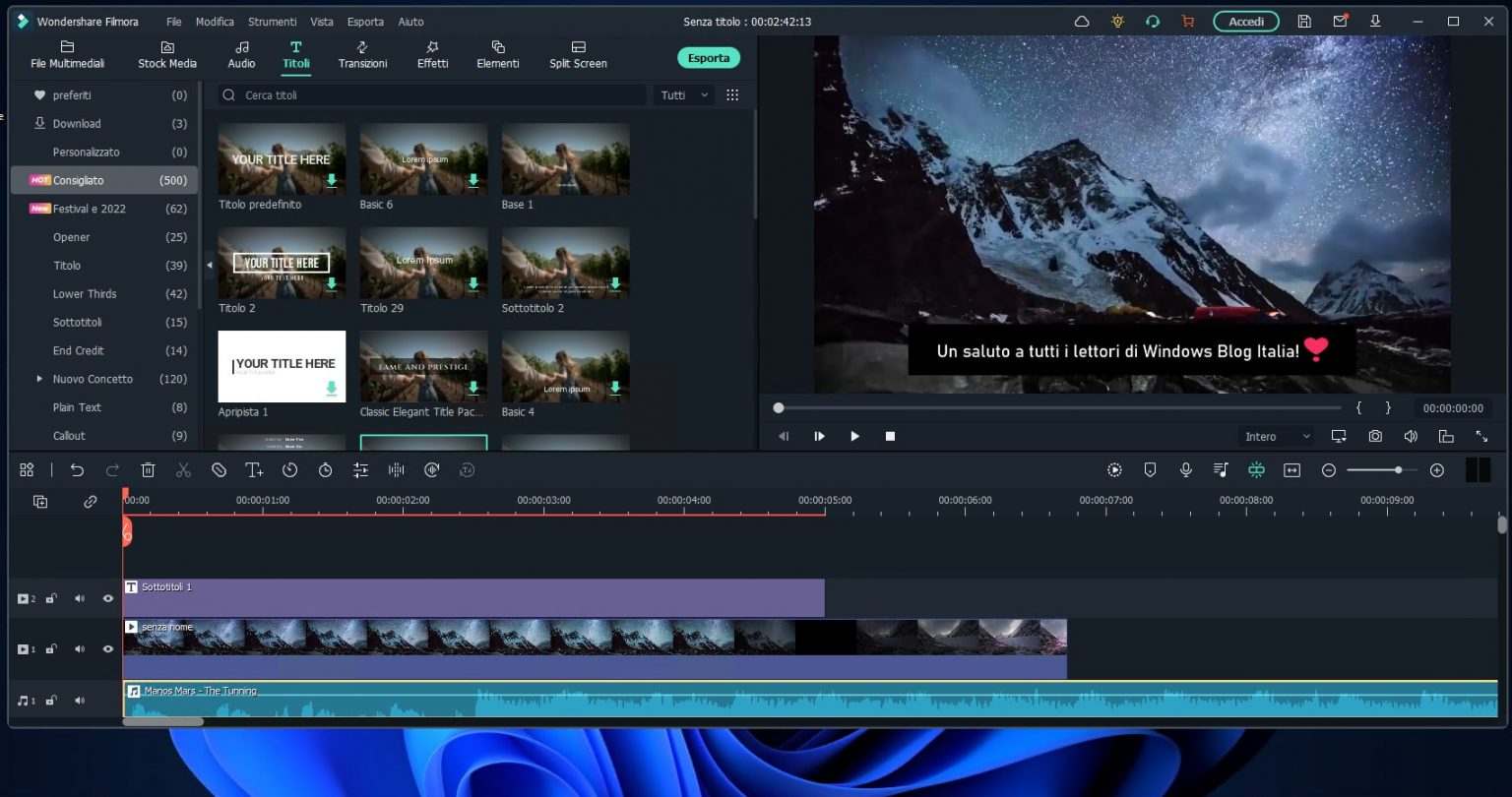The image size is (1512, 797).
Task: Lock the senza nome video track
Action: (x=52, y=648)
